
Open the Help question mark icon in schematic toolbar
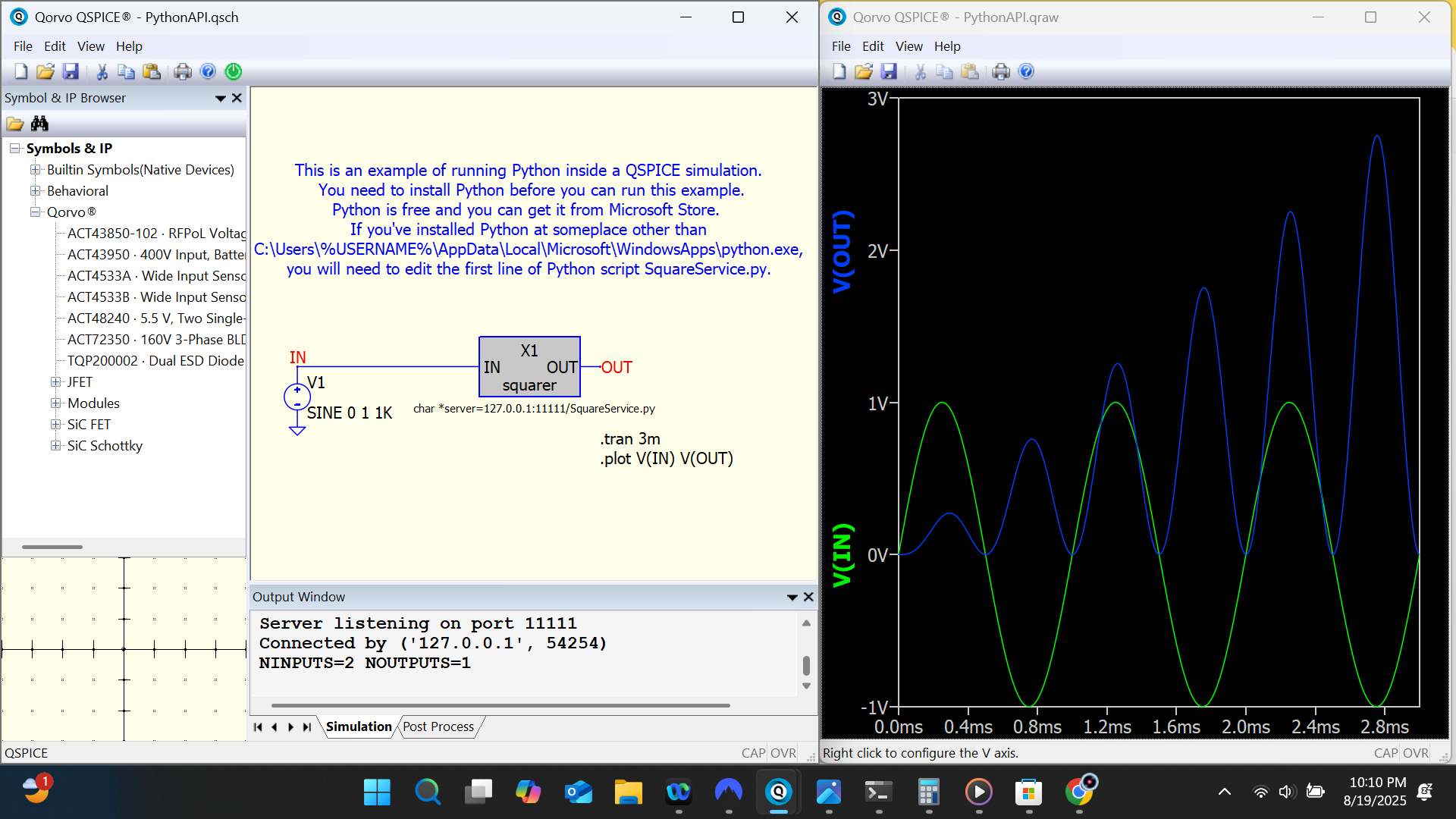208,71
